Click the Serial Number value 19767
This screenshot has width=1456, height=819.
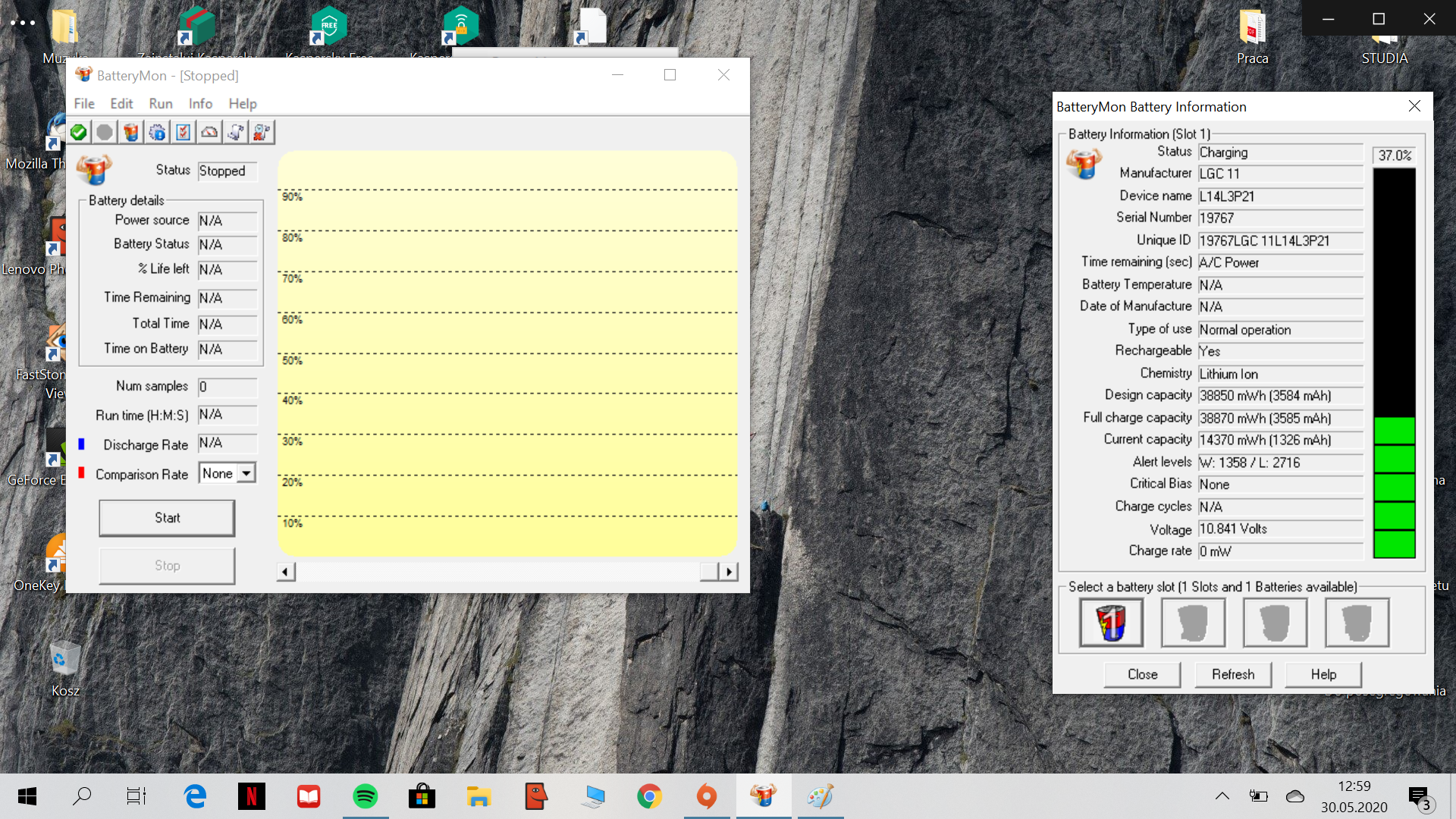(1280, 218)
